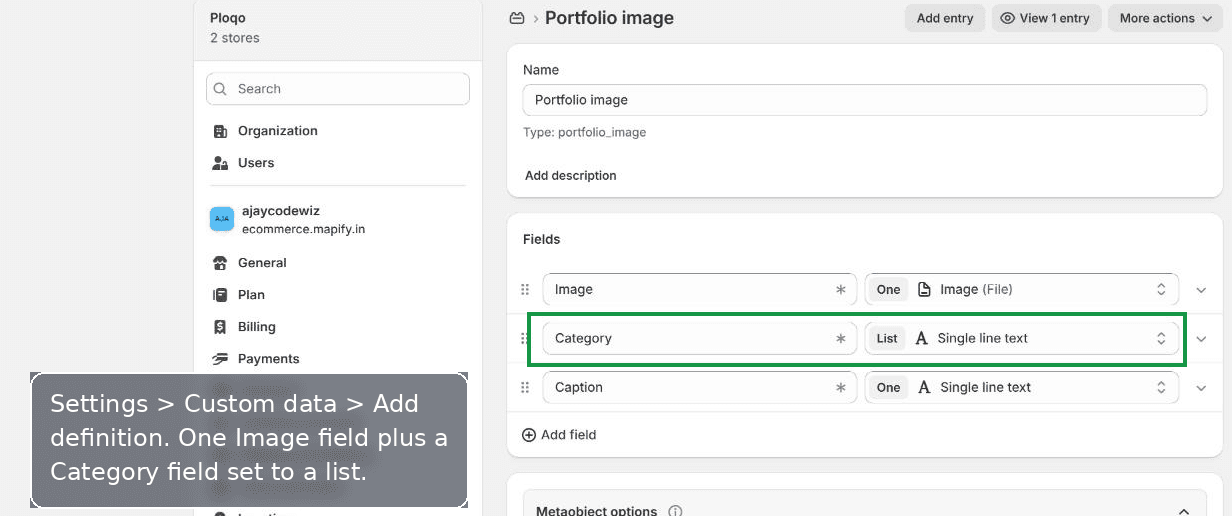Viewport: 1232px width, 516px height.
Task: Click the Caption field name input
Action: [700, 387]
